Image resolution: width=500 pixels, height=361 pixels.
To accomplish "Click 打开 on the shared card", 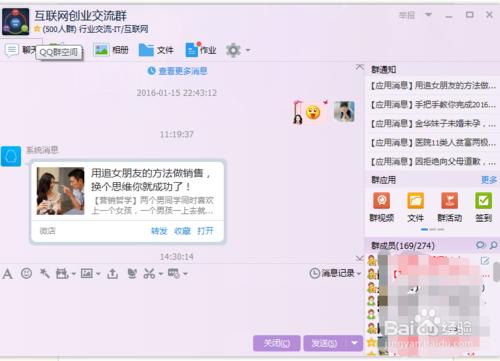I will (205, 231).
